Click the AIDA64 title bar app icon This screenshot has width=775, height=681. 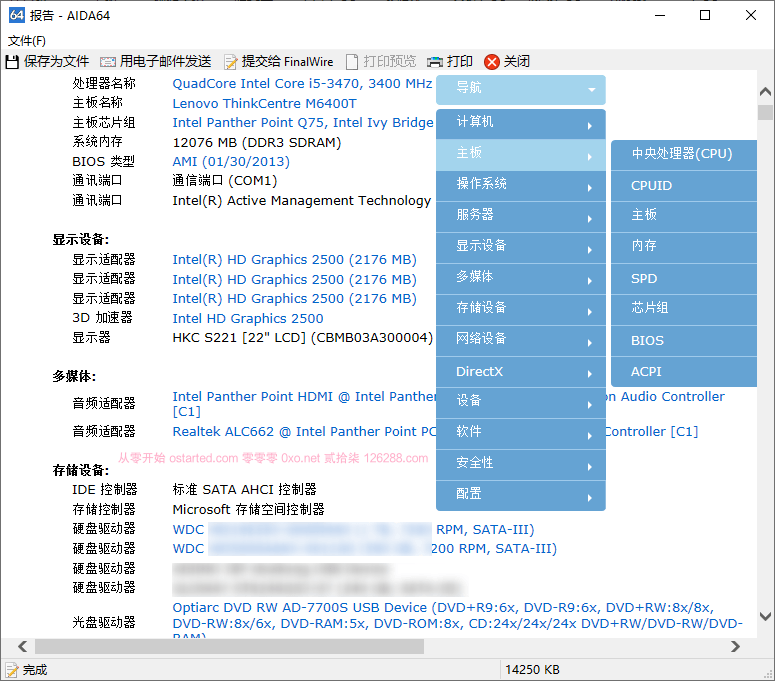click(x=16, y=15)
